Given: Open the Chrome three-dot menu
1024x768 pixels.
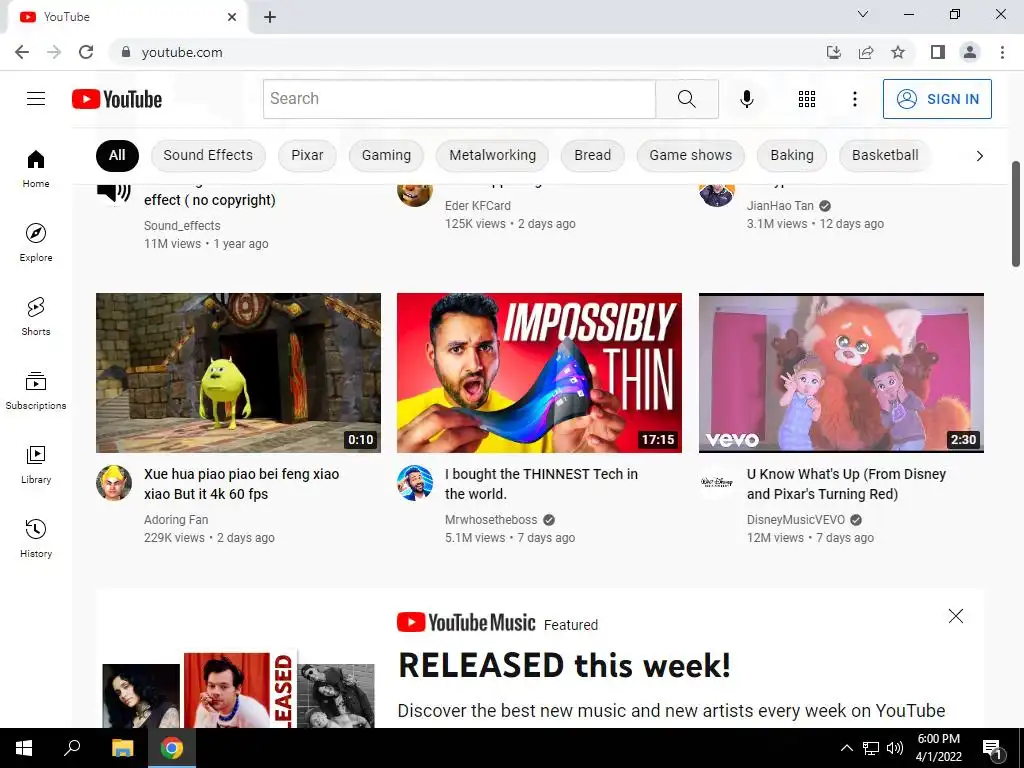Looking at the screenshot, I should (x=1002, y=52).
